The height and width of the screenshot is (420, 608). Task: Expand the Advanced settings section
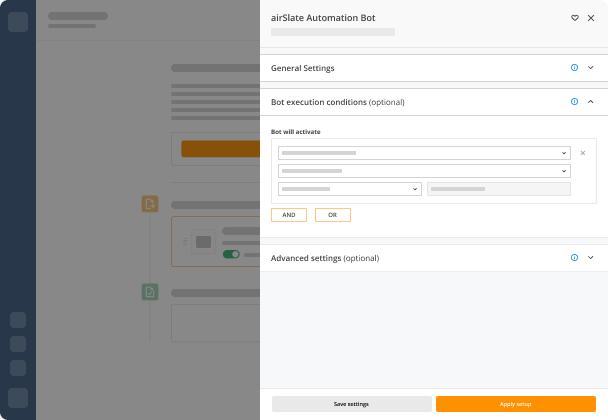point(591,258)
